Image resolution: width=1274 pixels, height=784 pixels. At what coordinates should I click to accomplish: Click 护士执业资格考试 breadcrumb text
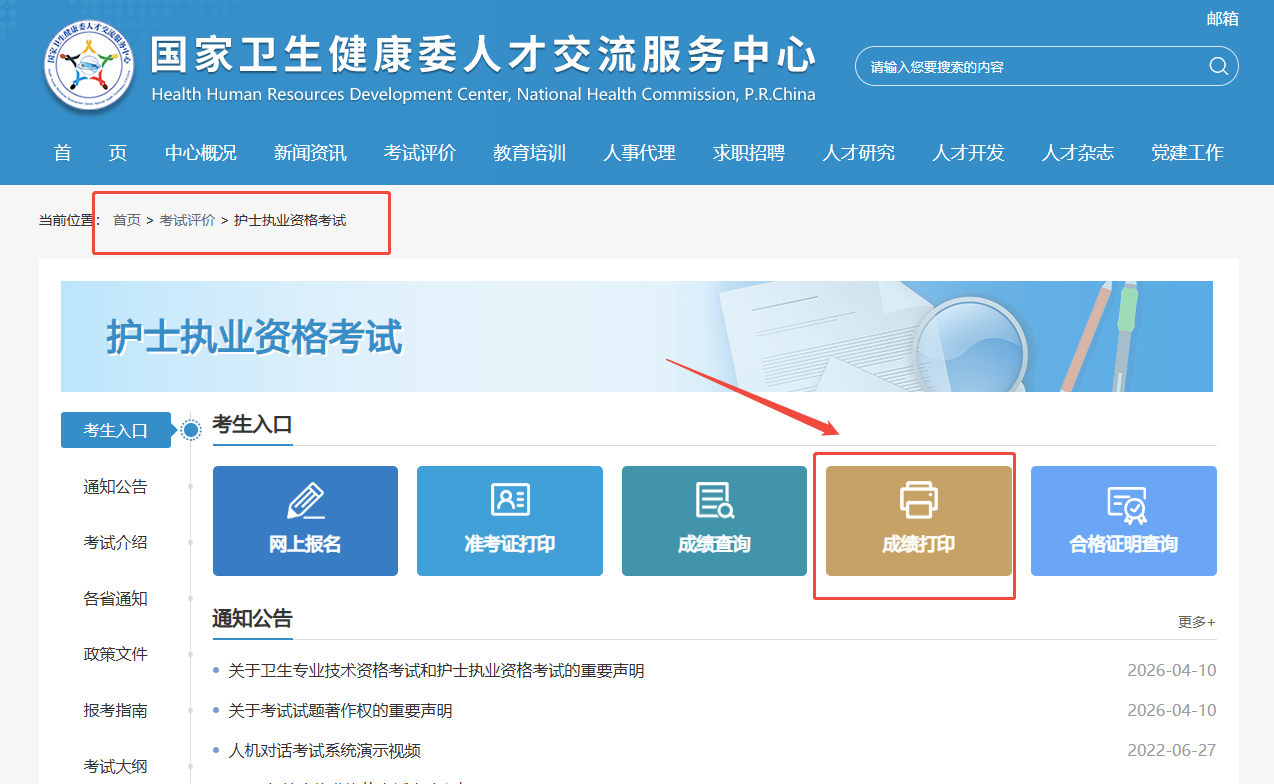point(290,220)
